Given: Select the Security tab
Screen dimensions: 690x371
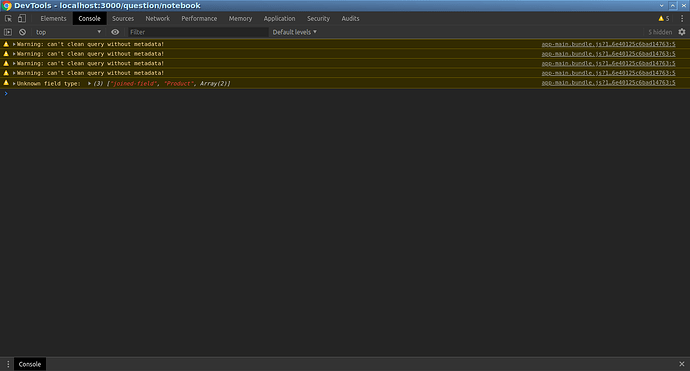Looking at the screenshot, I should tap(318, 18).
